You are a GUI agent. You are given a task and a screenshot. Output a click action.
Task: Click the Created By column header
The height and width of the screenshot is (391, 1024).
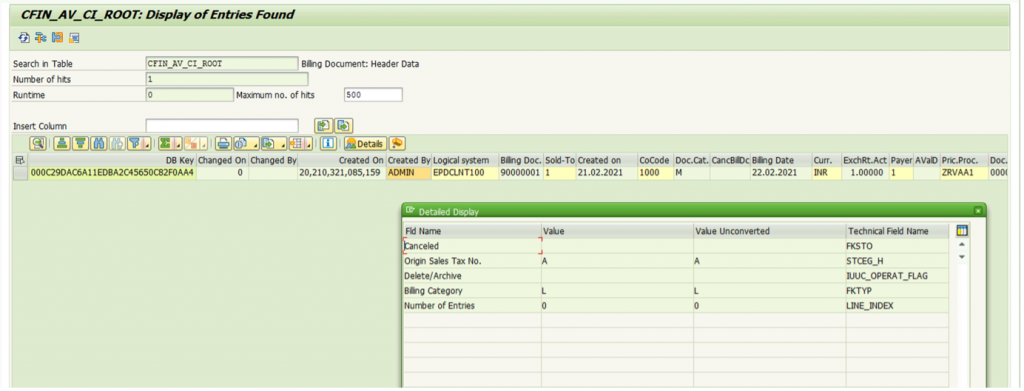[409, 160]
